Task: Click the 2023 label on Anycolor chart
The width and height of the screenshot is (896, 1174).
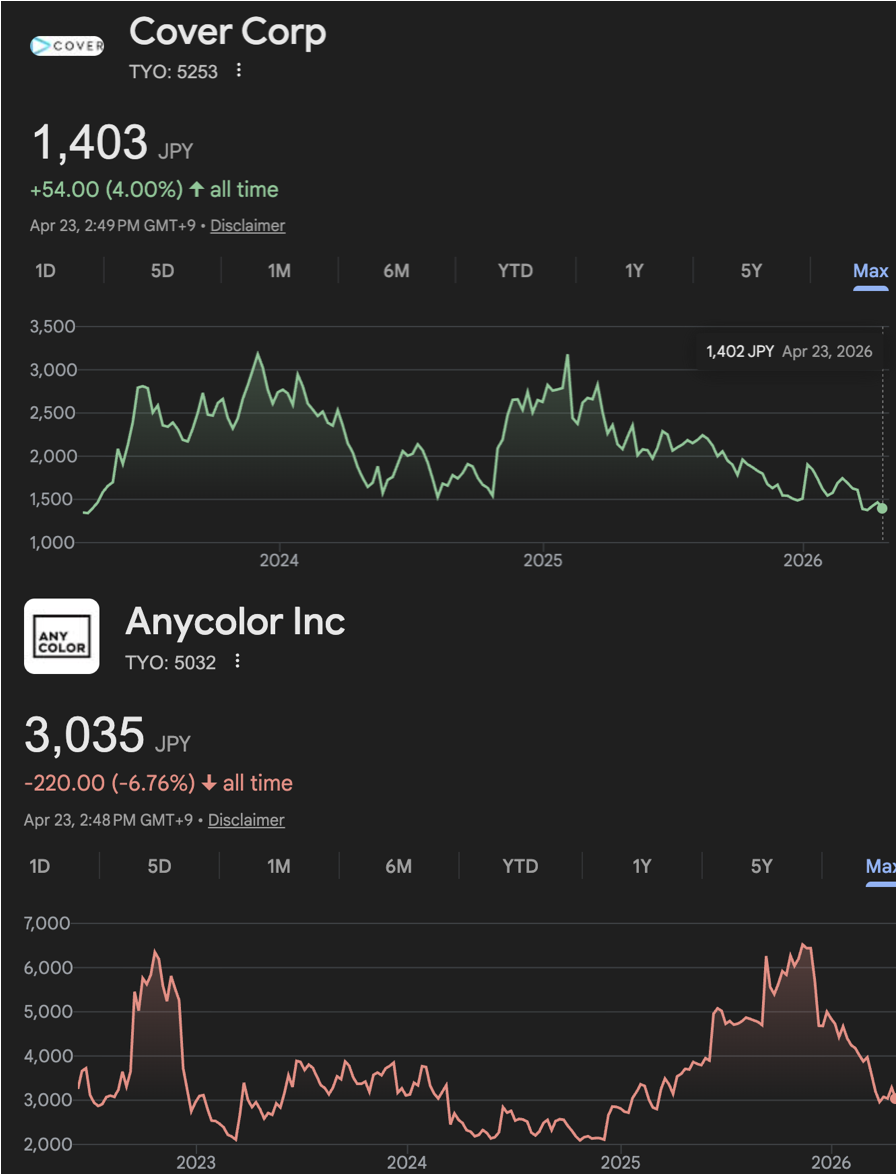Action: click(195, 1162)
